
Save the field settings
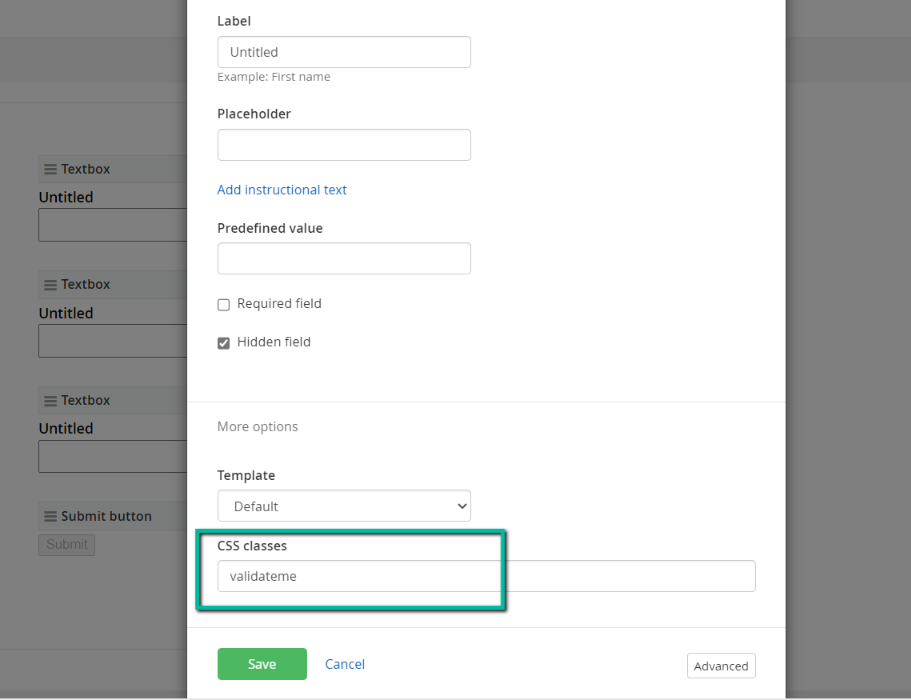point(262,663)
